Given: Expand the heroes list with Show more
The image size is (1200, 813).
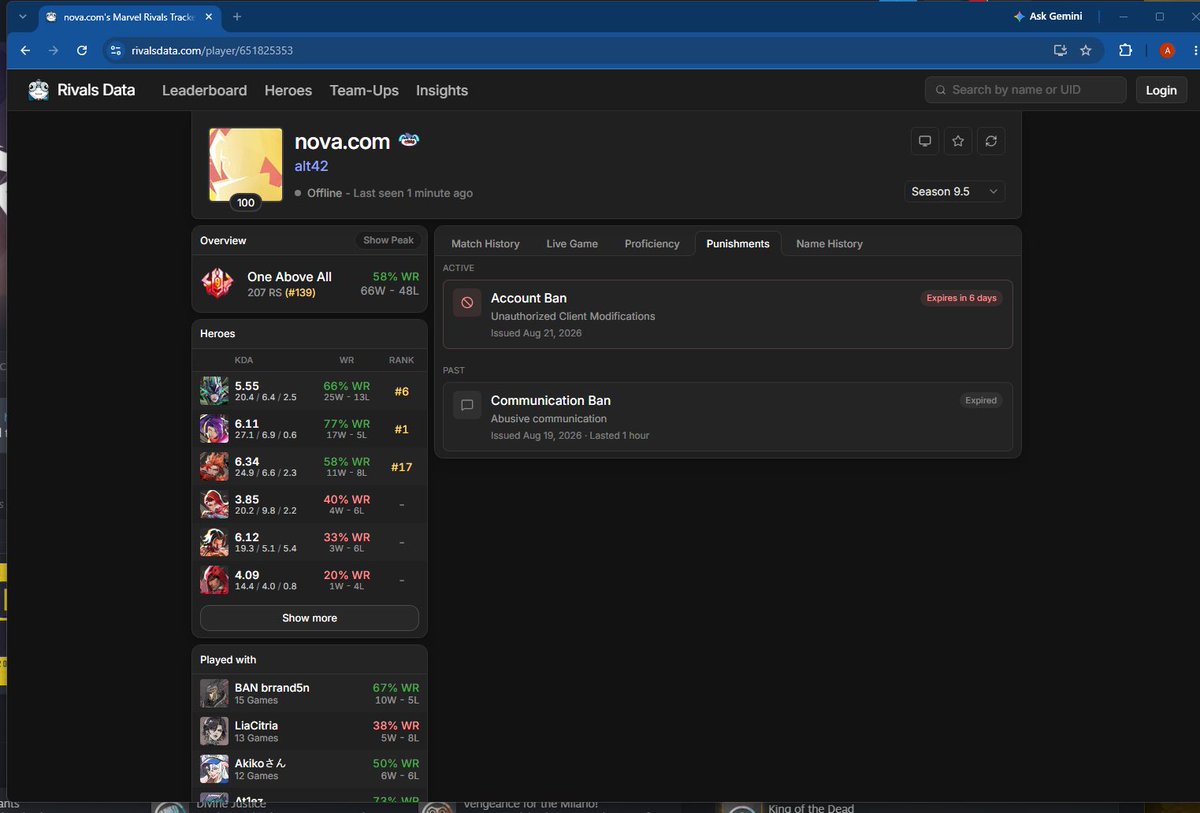Looking at the screenshot, I should (x=309, y=618).
